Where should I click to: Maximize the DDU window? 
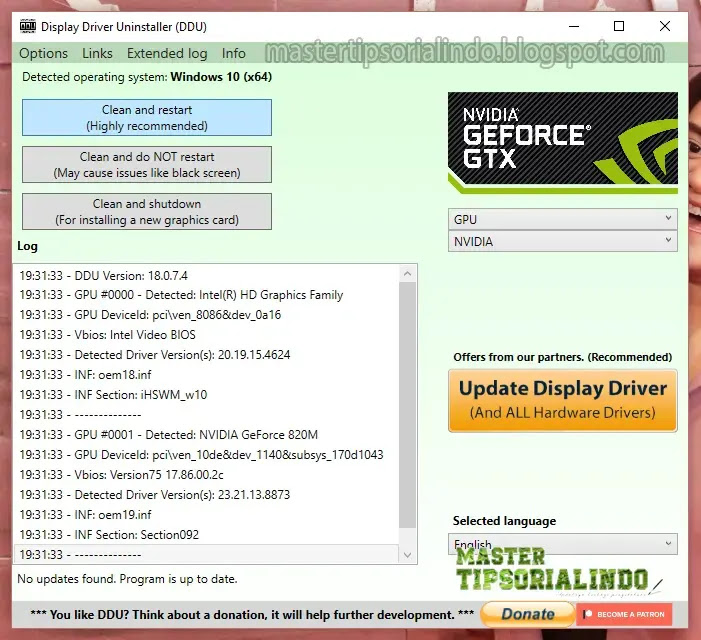[x=619, y=26]
